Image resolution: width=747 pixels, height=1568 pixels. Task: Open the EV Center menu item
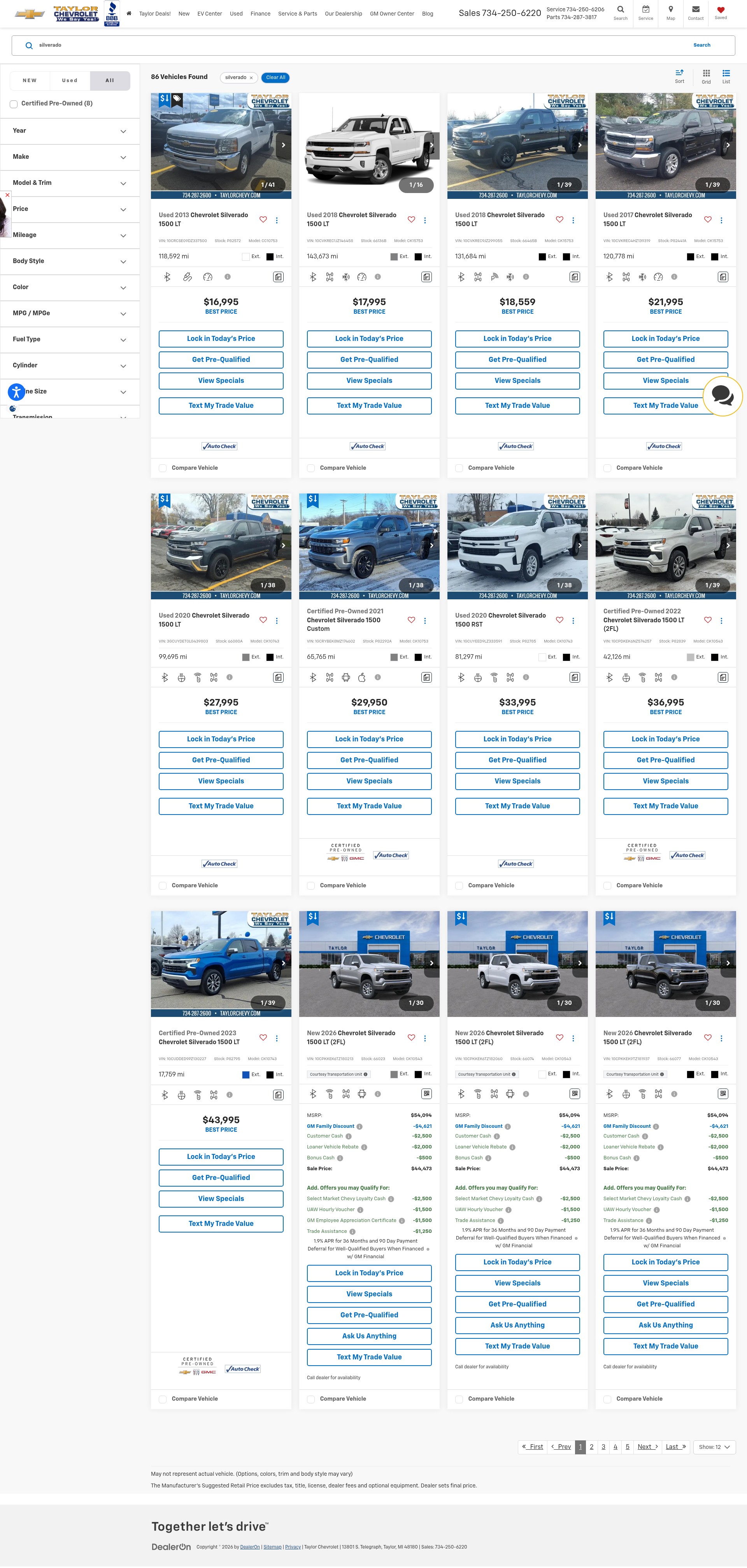[209, 13]
